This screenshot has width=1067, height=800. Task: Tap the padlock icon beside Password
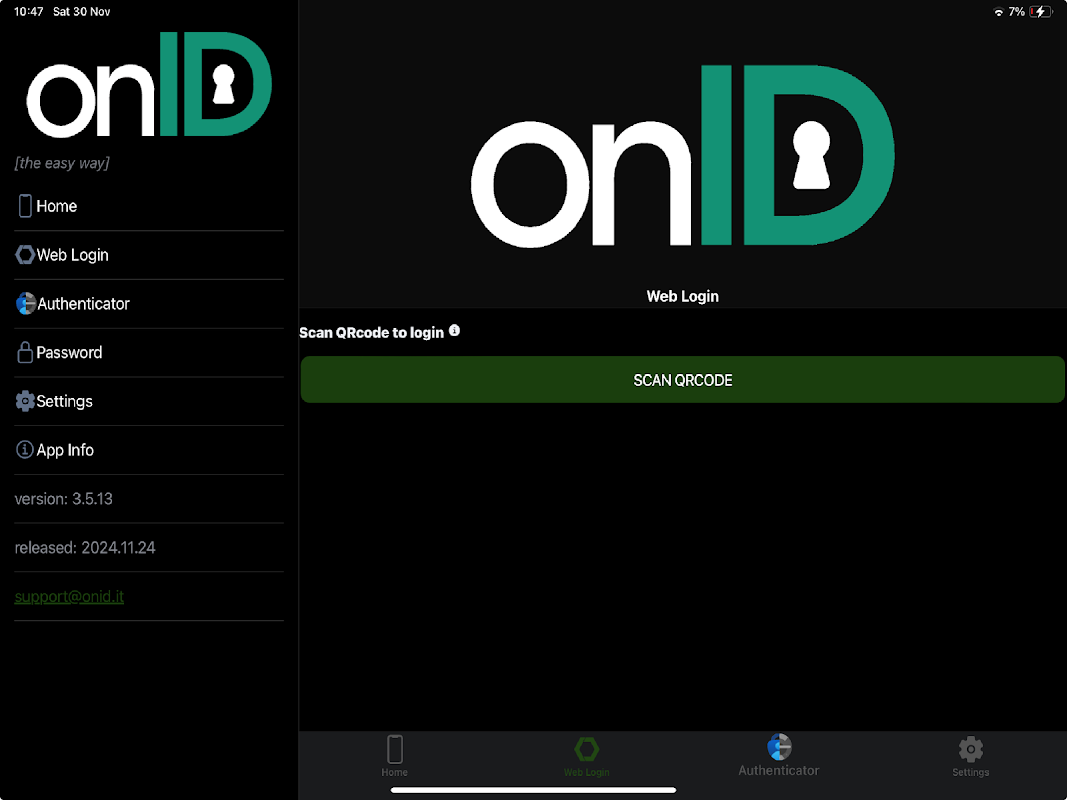(25, 352)
